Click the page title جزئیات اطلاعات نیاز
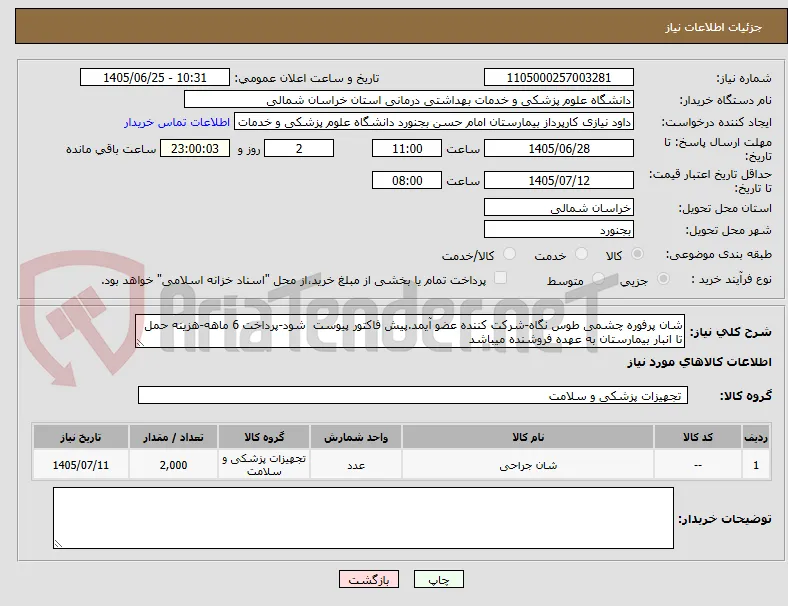The height and width of the screenshot is (606, 788). click(x=714, y=27)
